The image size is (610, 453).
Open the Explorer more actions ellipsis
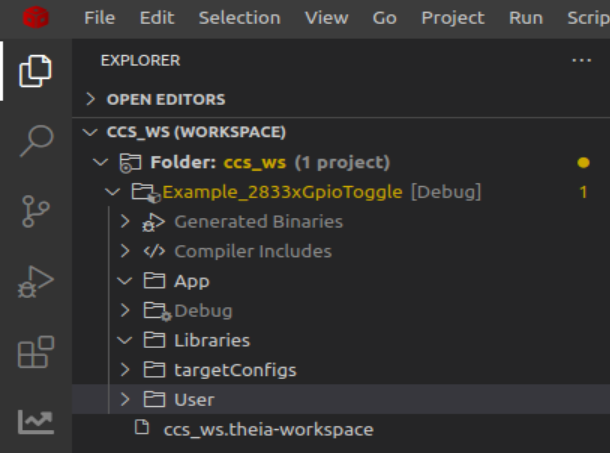(x=582, y=60)
